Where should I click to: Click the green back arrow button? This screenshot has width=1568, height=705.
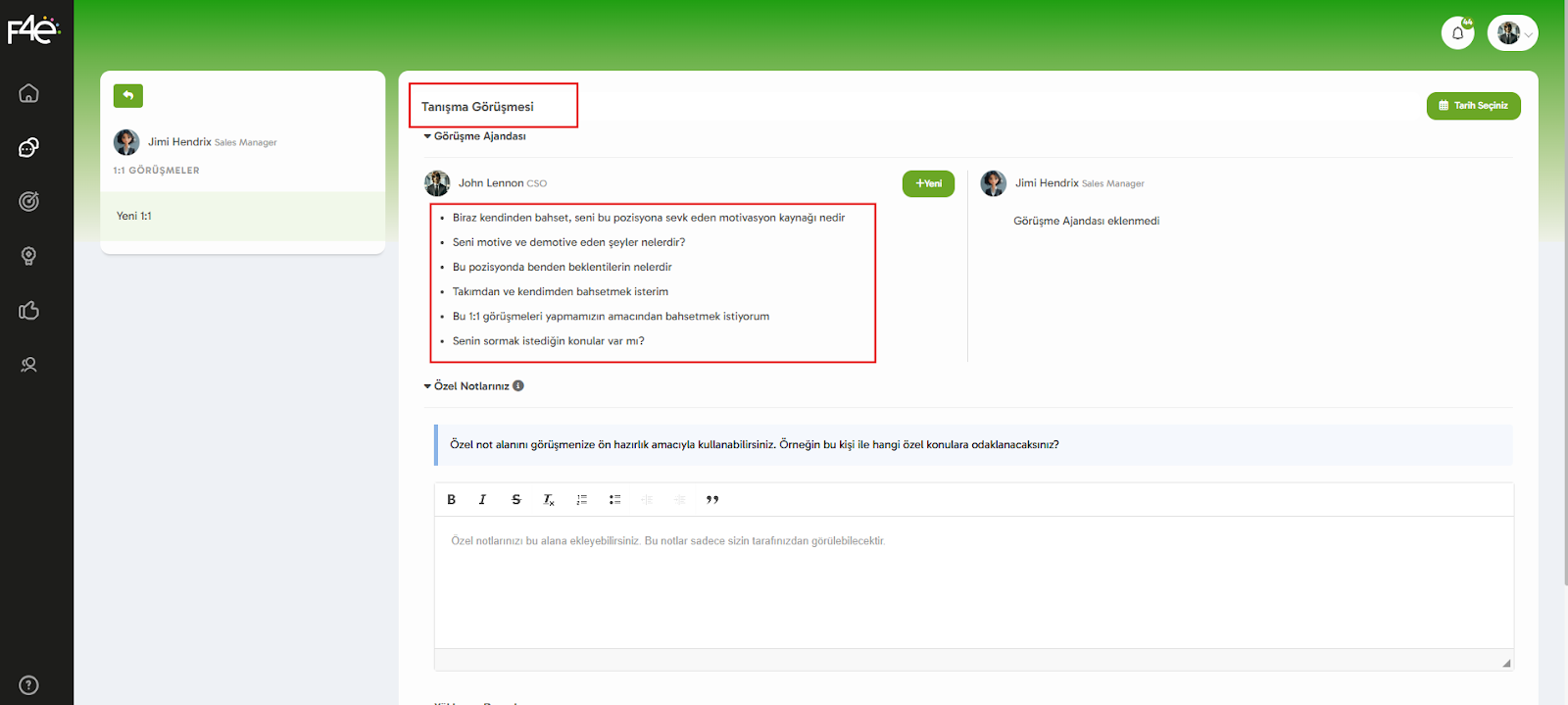(x=128, y=96)
